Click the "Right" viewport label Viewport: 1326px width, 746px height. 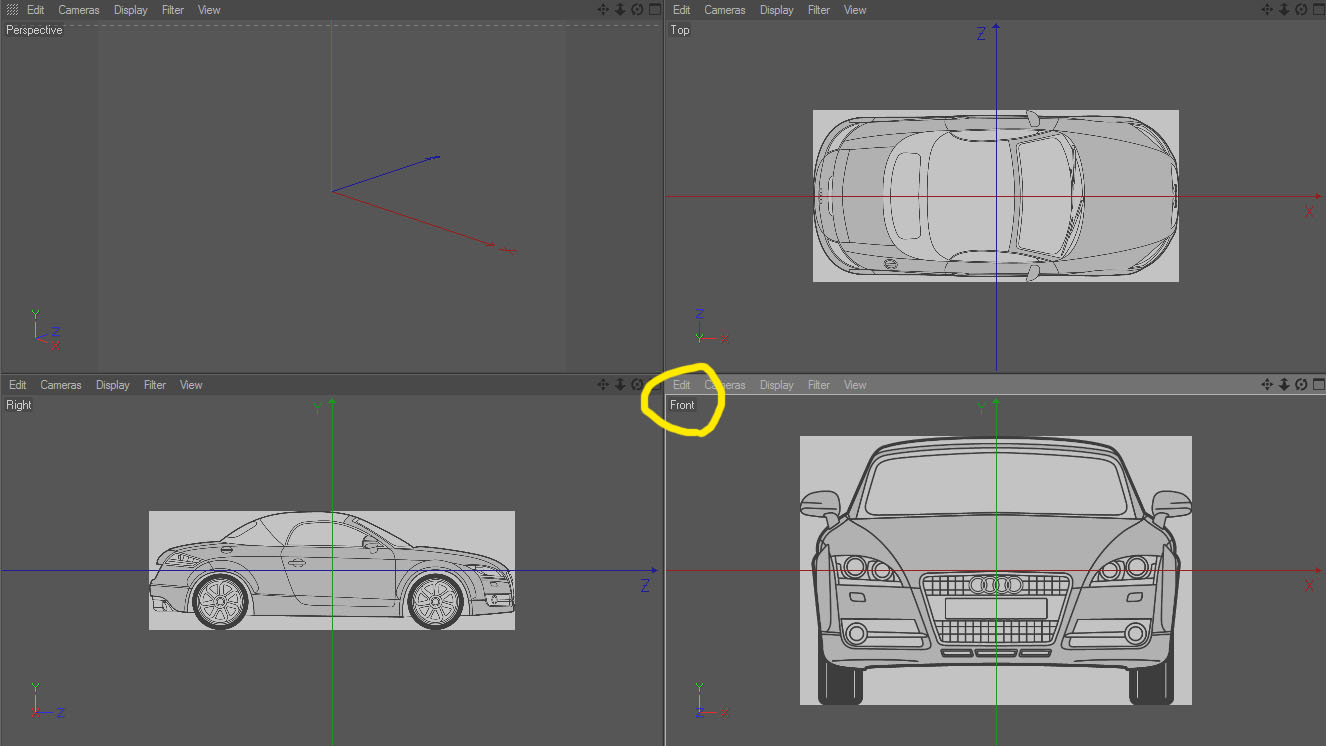(19, 405)
